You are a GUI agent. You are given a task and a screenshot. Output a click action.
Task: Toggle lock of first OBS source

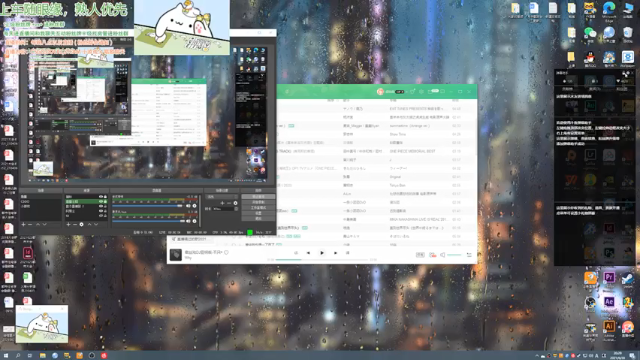pyautogui.click(x=105, y=197)
